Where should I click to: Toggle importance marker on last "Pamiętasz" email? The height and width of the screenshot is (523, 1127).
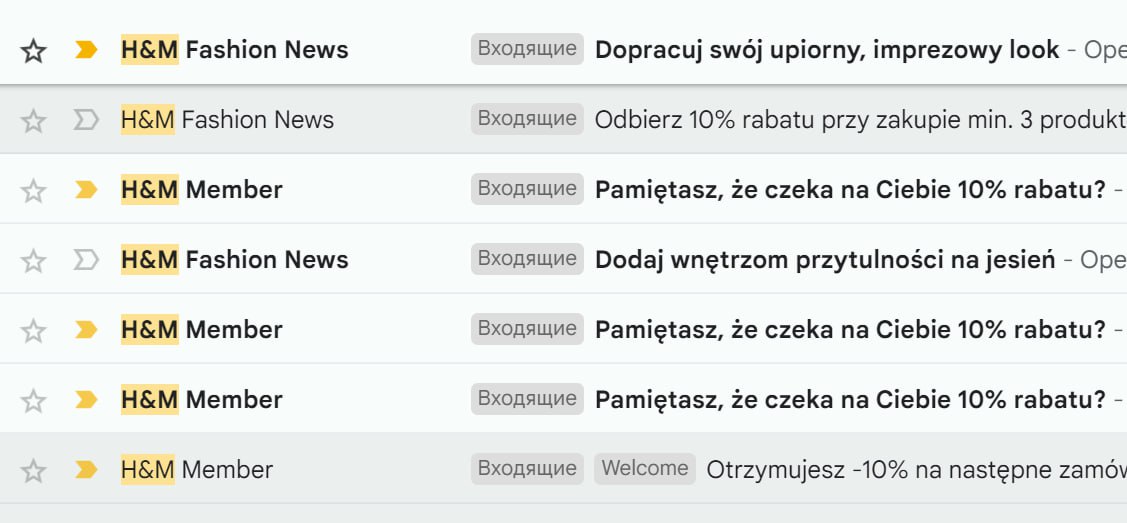pyautogui.click(x=86, y=400)
